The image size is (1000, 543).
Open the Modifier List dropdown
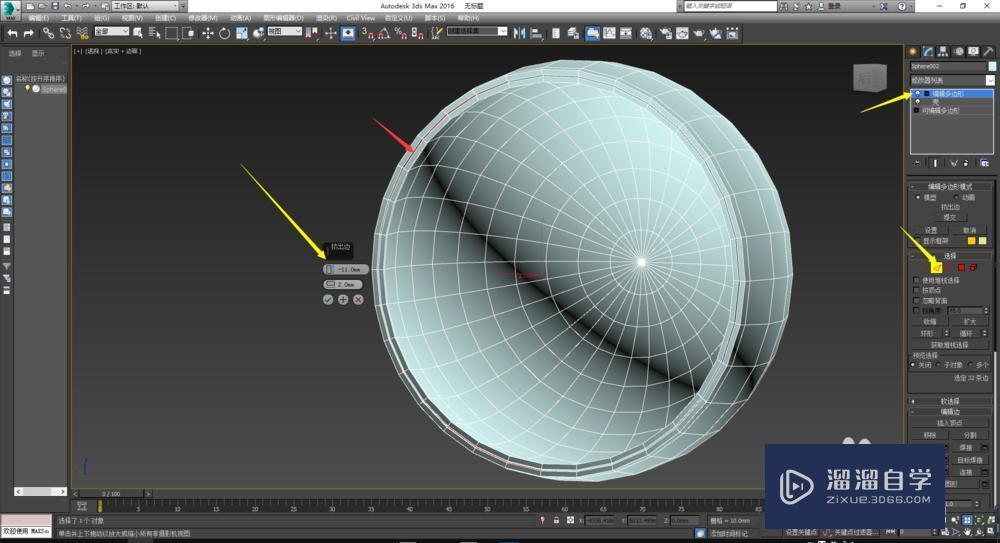952,80
